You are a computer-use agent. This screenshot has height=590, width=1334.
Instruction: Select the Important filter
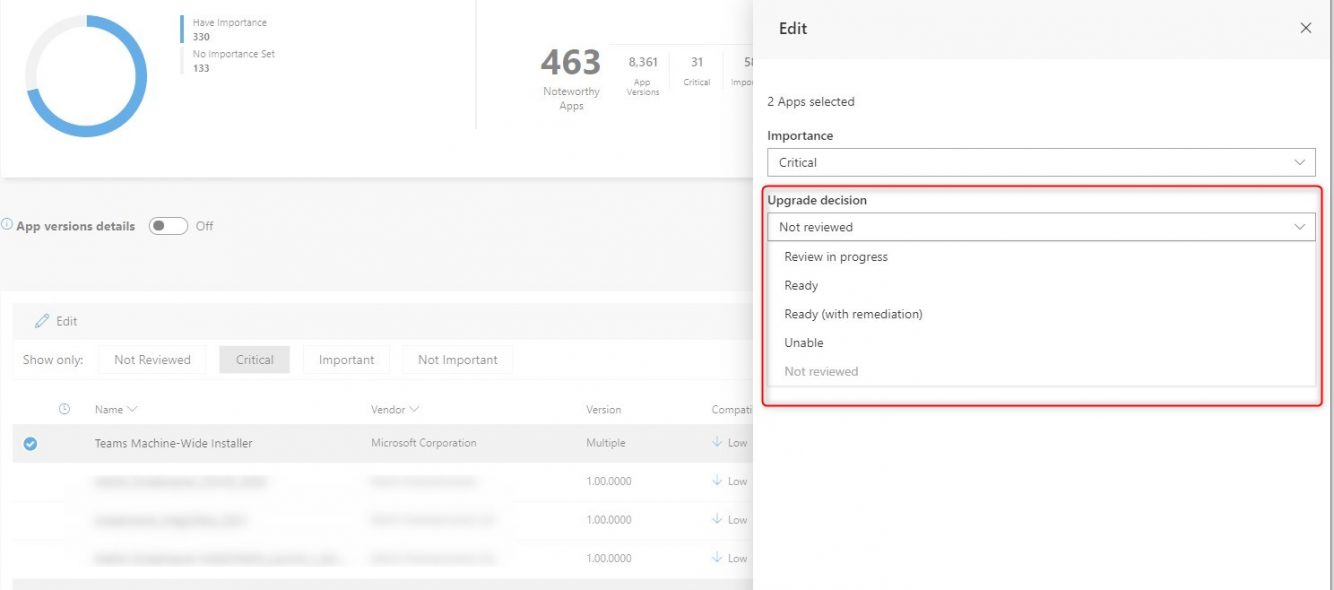[346, 359]
